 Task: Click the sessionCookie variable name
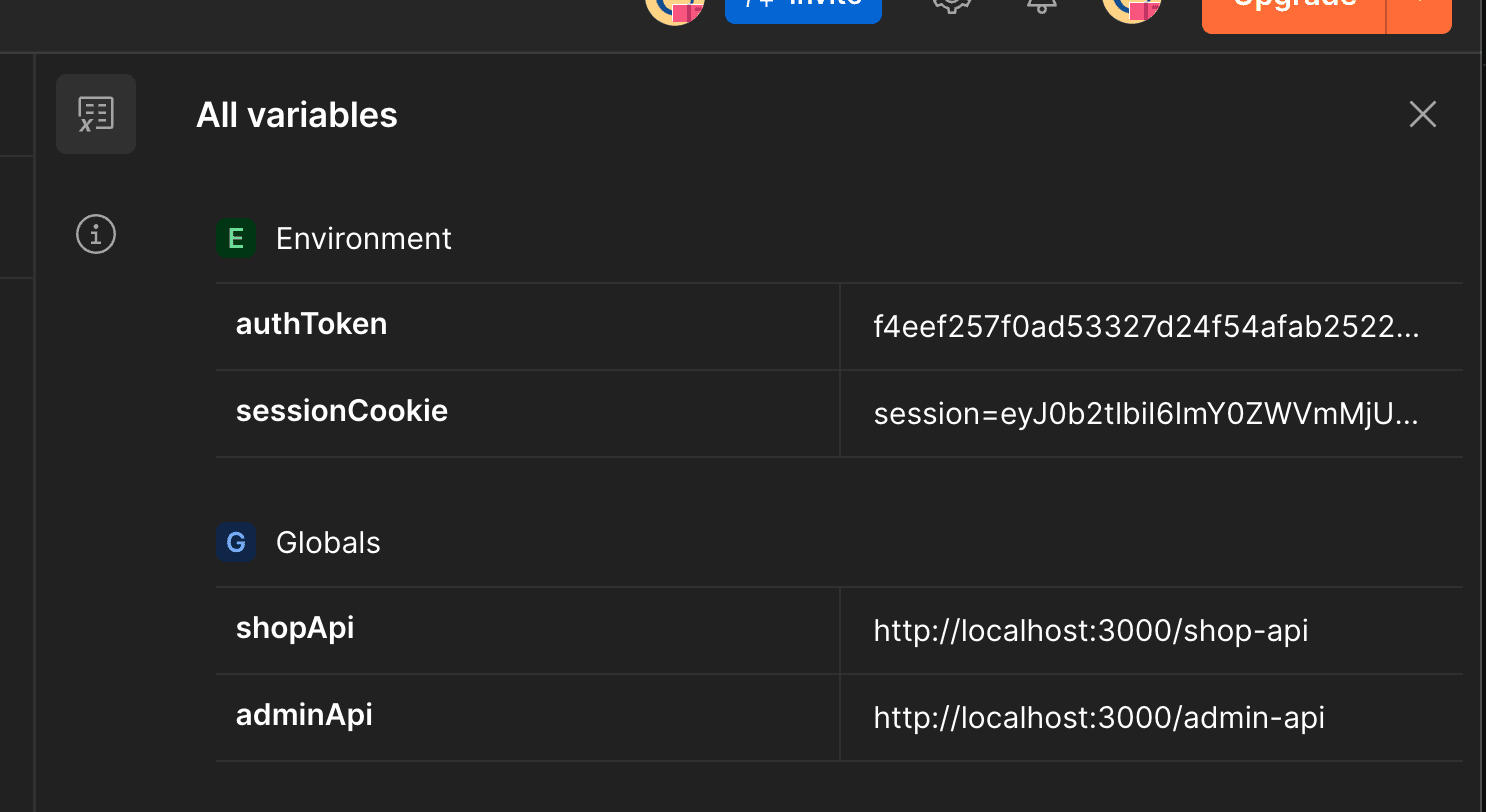(341, 411)
